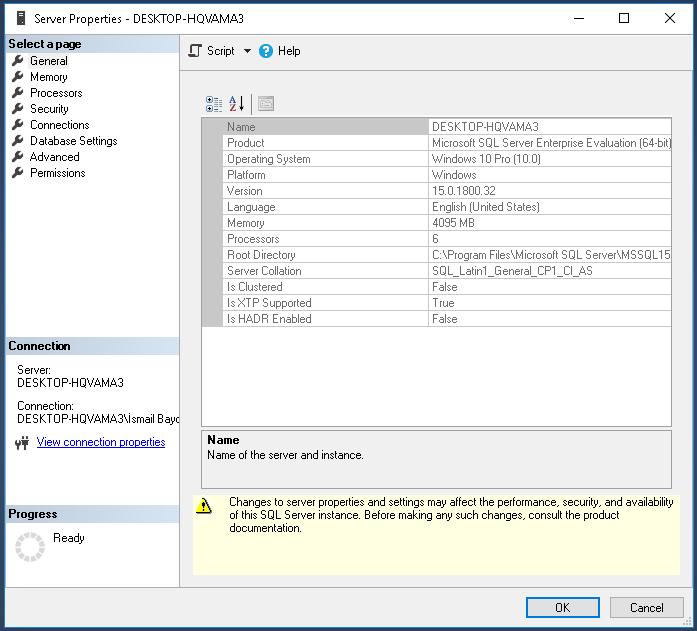The height and width of the screenshot is (631, 697).
Task: Select the Language property label
Action: coord(251,207)
